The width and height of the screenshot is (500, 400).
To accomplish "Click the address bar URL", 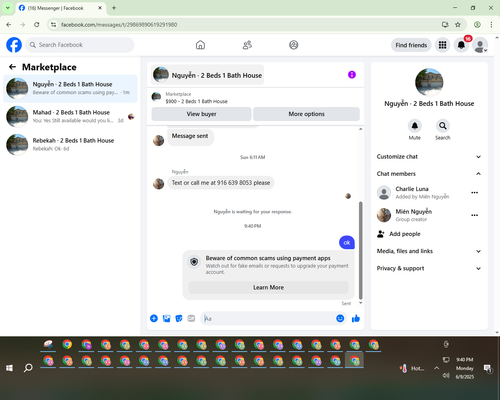I will [119, 25].
